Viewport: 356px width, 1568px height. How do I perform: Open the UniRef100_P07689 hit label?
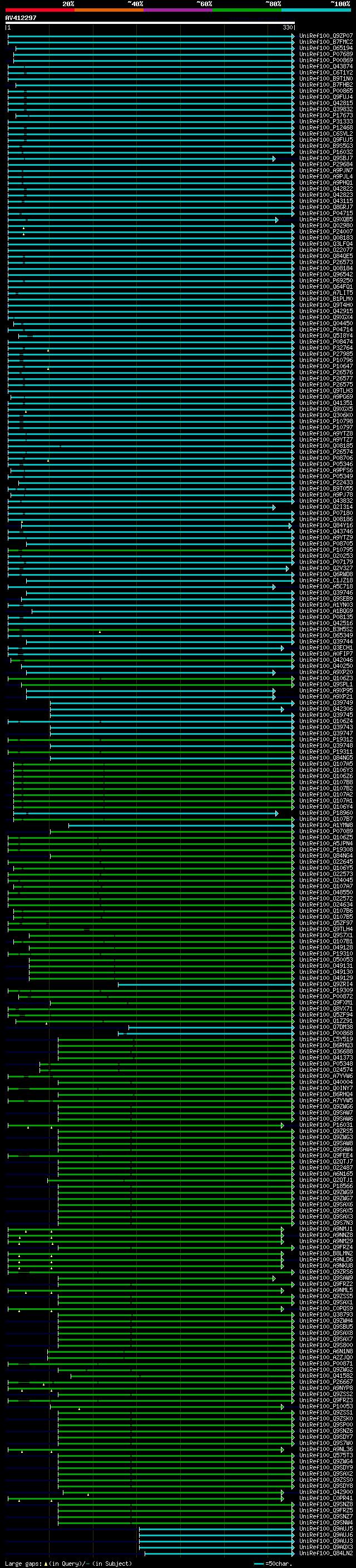325,54
